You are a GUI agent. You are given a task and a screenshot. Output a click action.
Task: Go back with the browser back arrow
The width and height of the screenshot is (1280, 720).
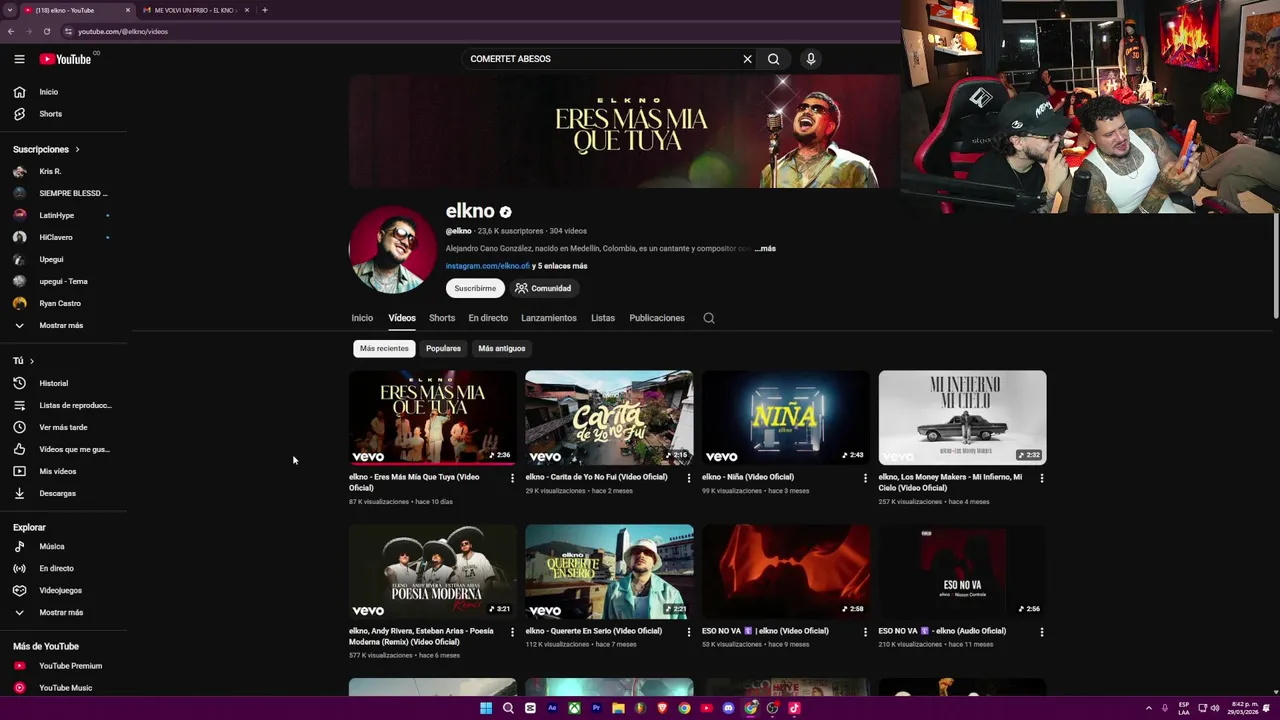(x=11, y=31)
